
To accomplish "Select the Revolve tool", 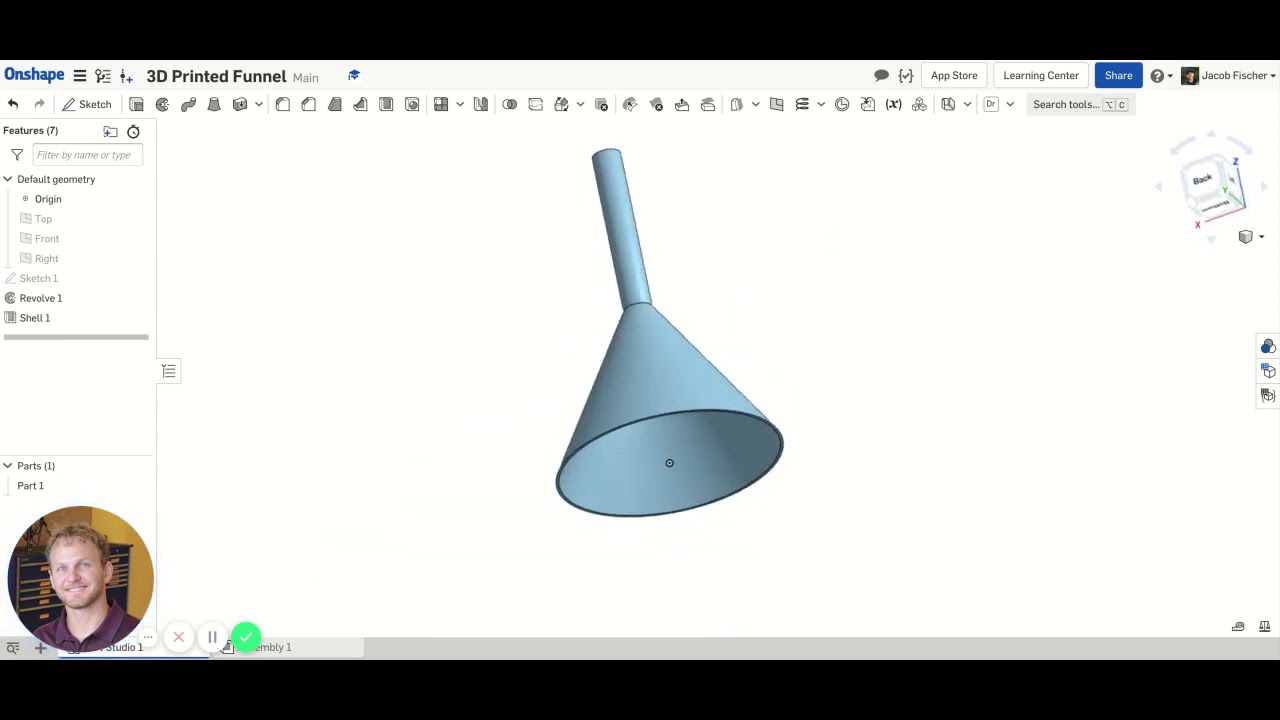I will click(162, 104).
